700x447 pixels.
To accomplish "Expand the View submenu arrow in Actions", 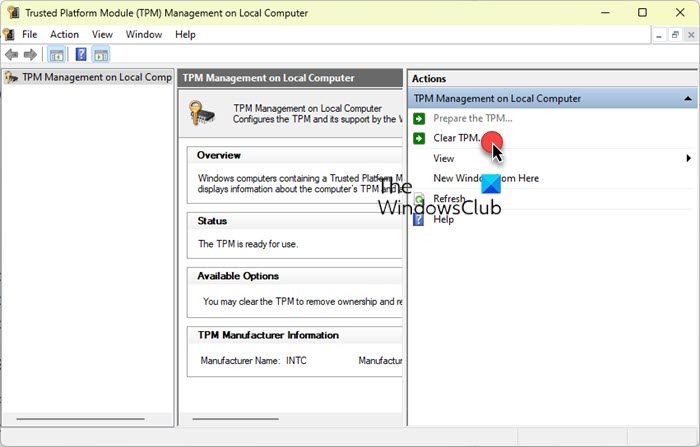I will click(688, 158).
